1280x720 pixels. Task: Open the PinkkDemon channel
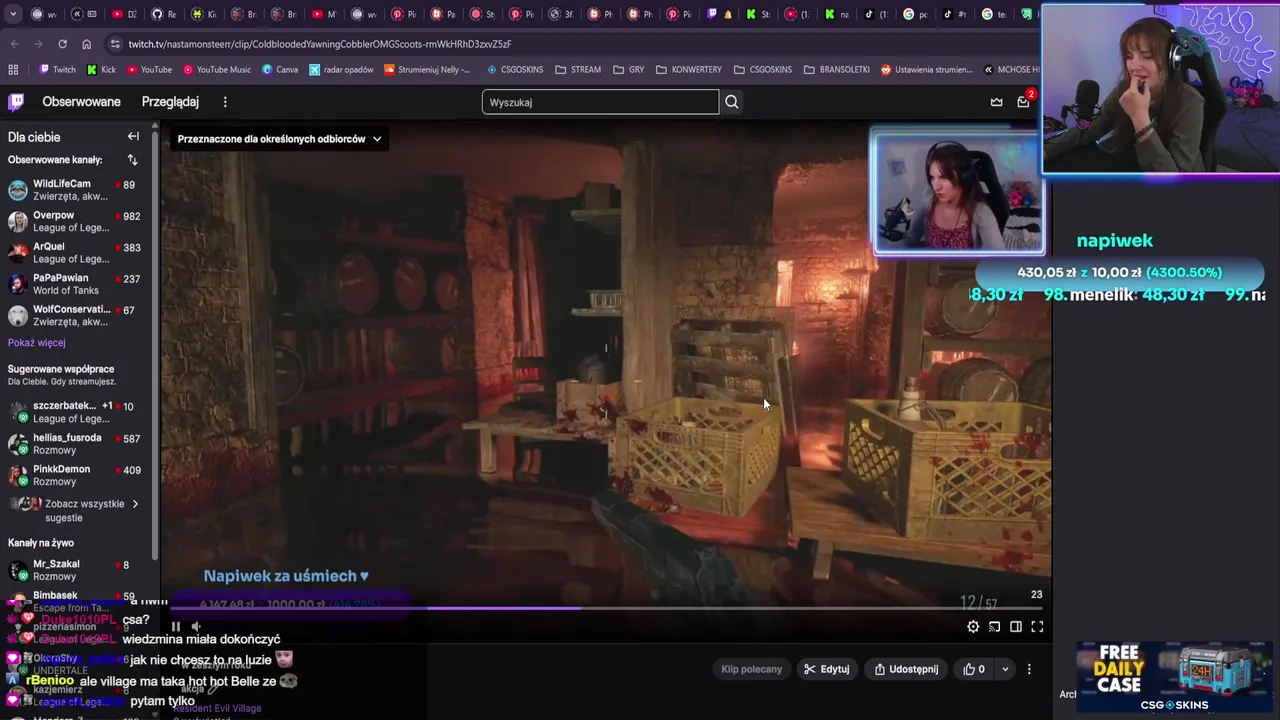[78, 475]
